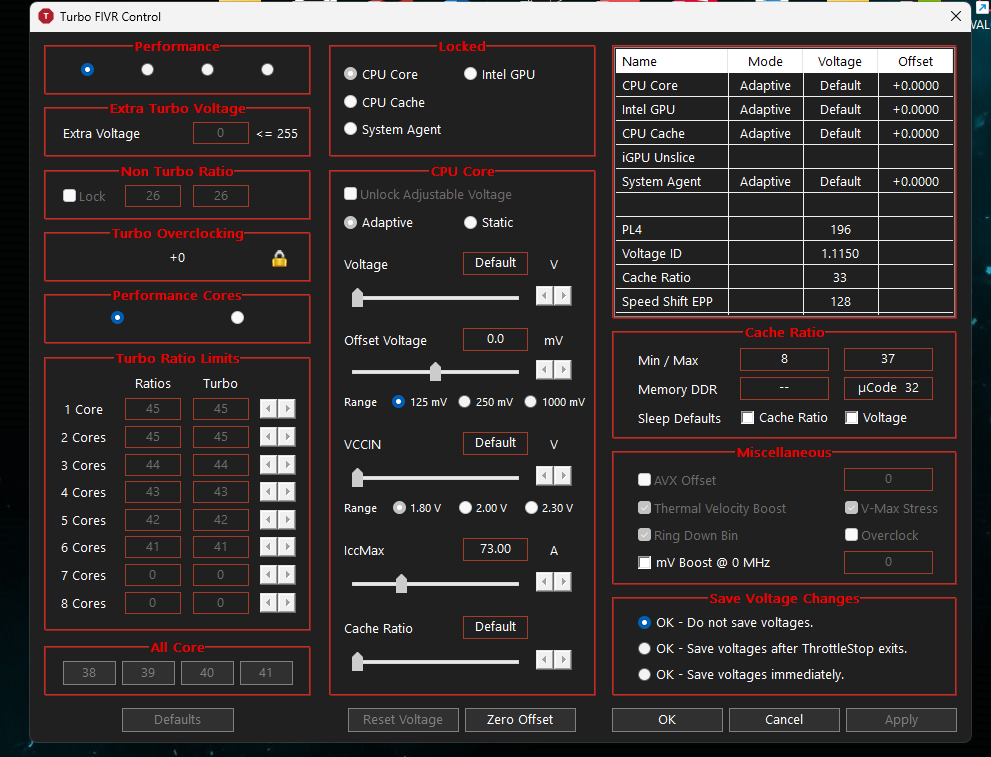Decrease the 7 Cores turbo ratio arrow
Screen dimensions: 991x757
coord(269,574)
